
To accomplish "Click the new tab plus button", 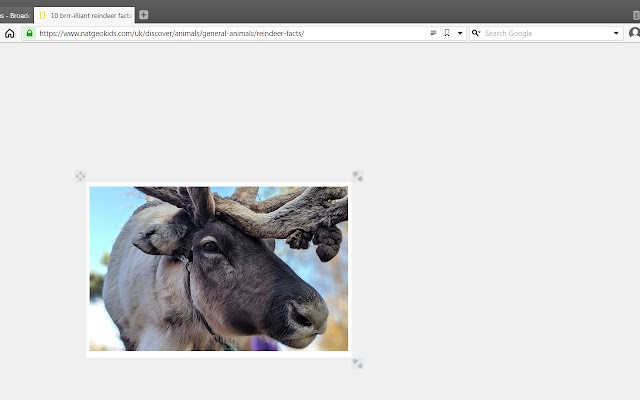I will coord(143,15).
